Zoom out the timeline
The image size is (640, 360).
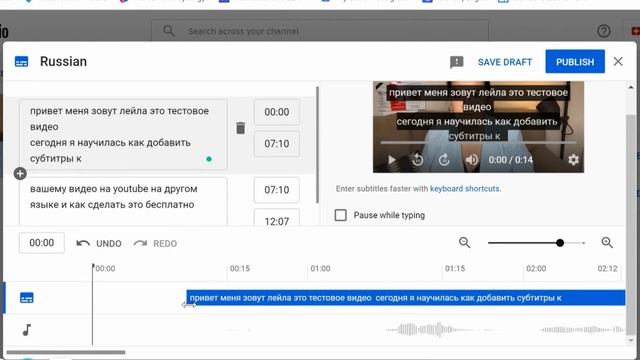tap(464, 242)
